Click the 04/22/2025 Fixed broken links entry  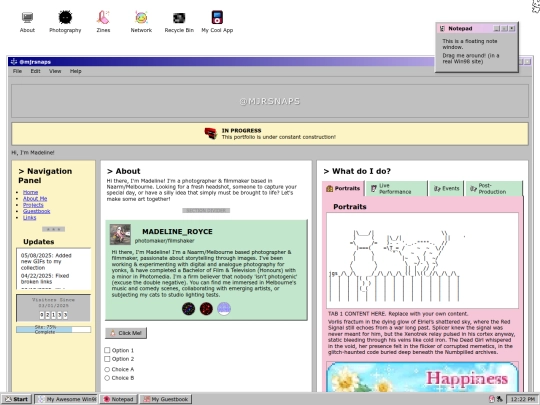(x=45, y=279)
